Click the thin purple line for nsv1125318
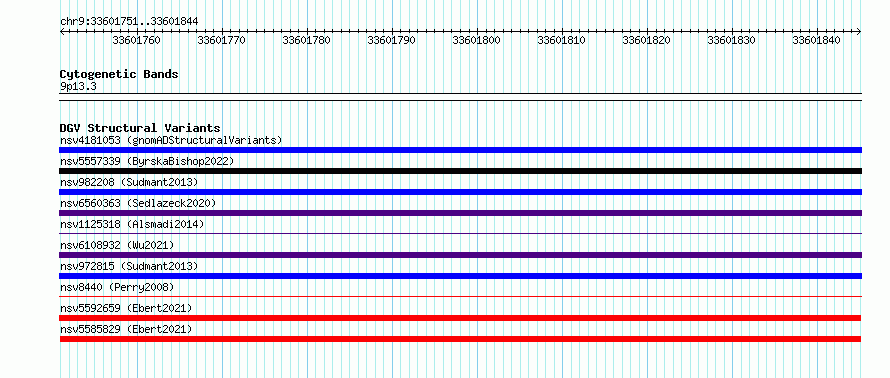Image resolution: width=890 pixels, height=378 pixels. coord(460,233)
